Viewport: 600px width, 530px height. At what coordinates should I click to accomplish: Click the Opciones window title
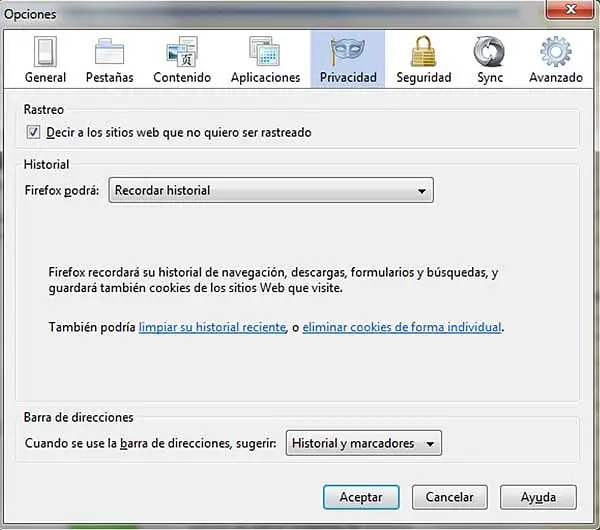coord(30,14)
